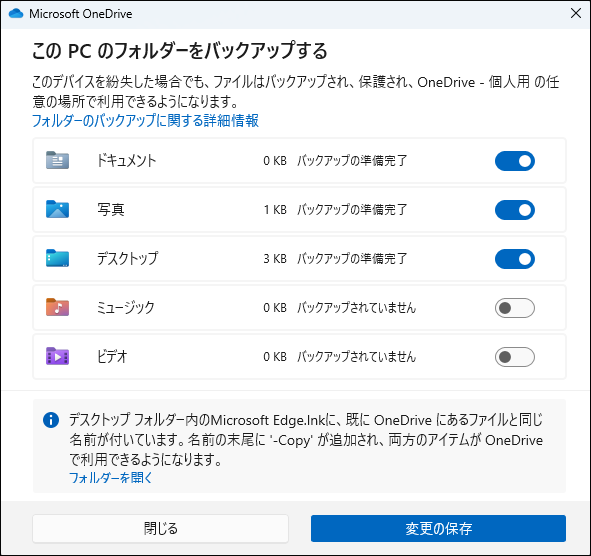Disable the デスクトップ backup toggle

coord(514,259)
